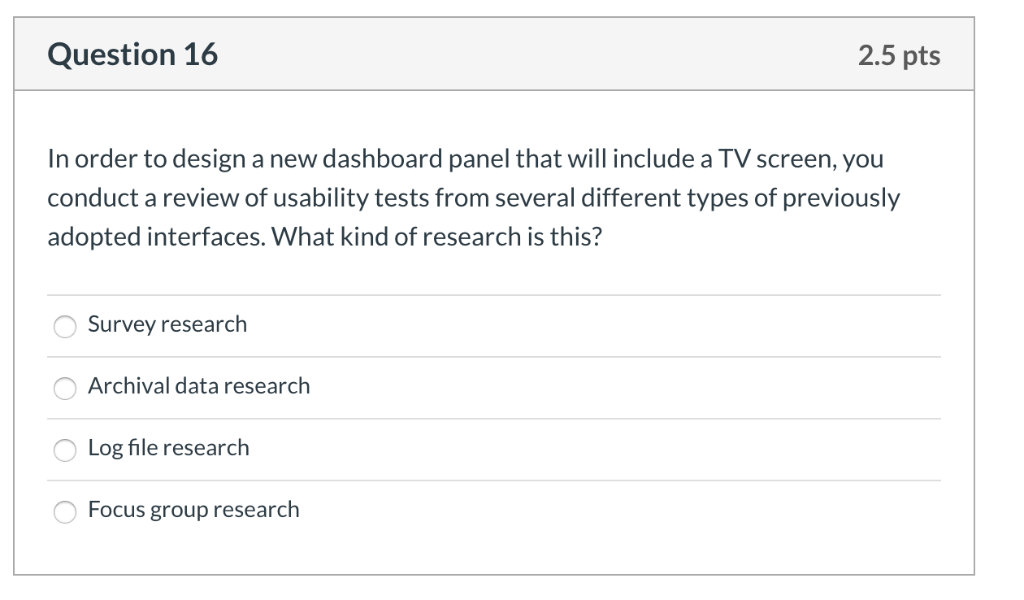Click the "Archival data research" answer label text

pos(199,386)
